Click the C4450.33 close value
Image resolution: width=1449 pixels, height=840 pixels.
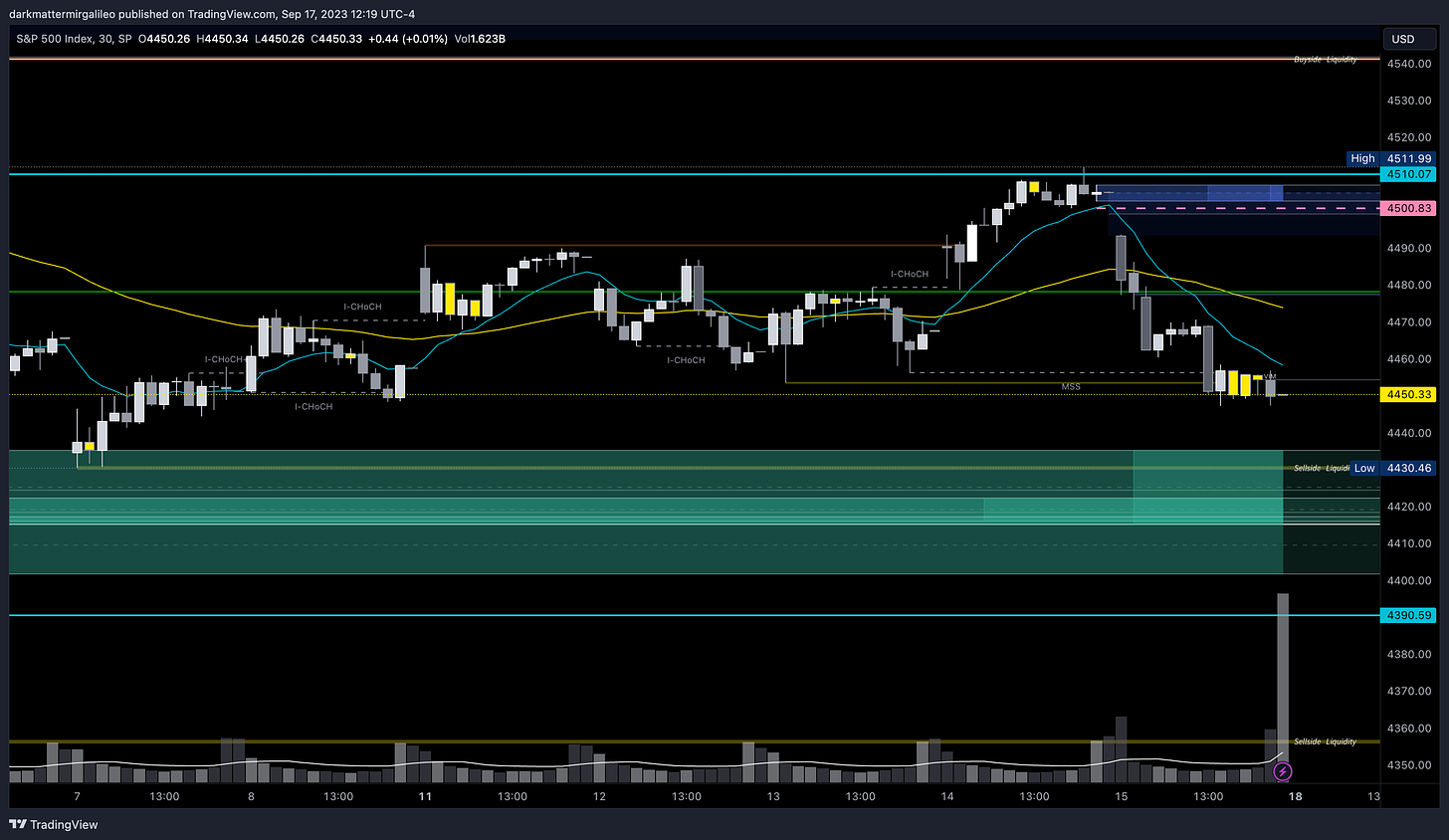click(336, 39)
